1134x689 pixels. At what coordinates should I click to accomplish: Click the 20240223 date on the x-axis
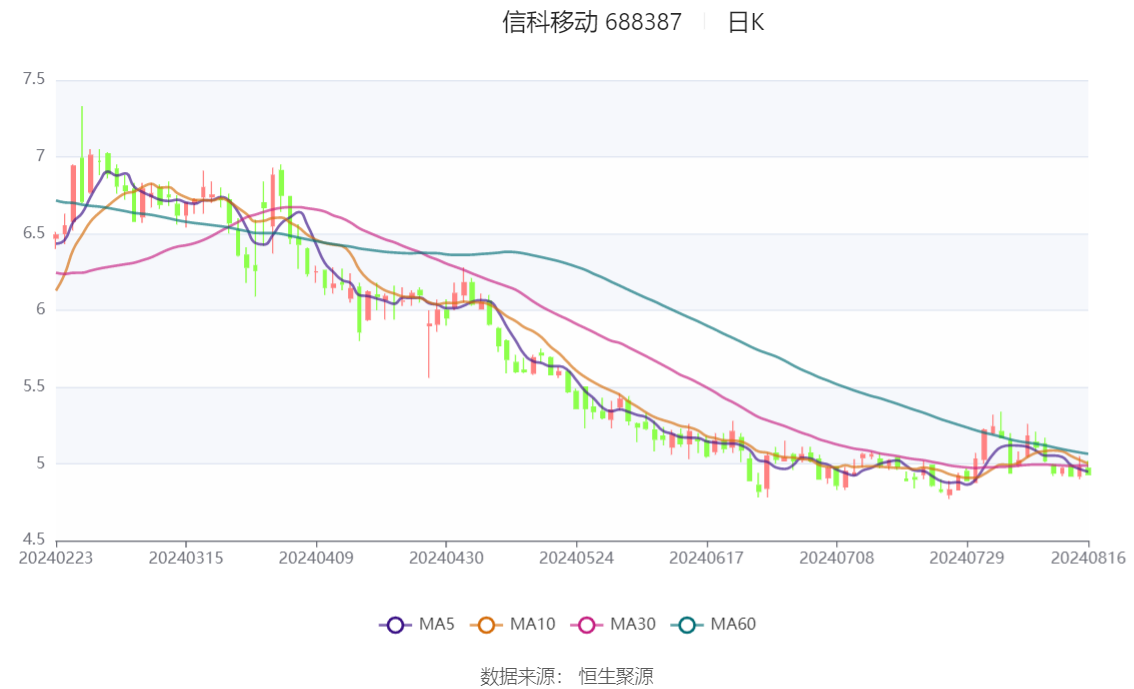[56, 557]
